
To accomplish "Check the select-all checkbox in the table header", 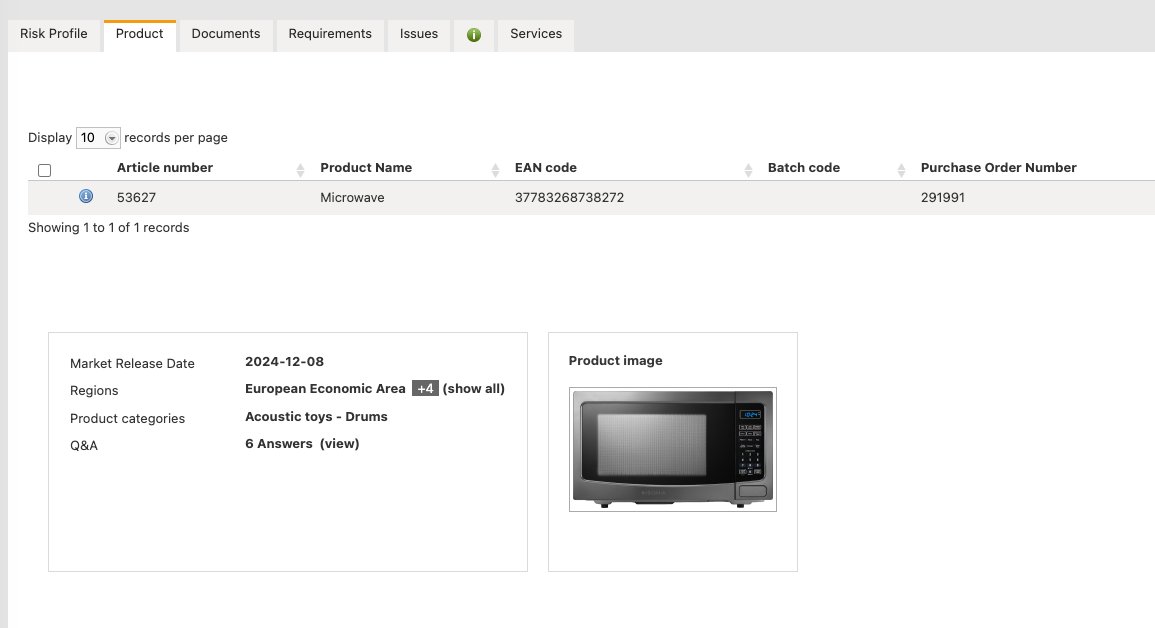I will pos(44,170).
